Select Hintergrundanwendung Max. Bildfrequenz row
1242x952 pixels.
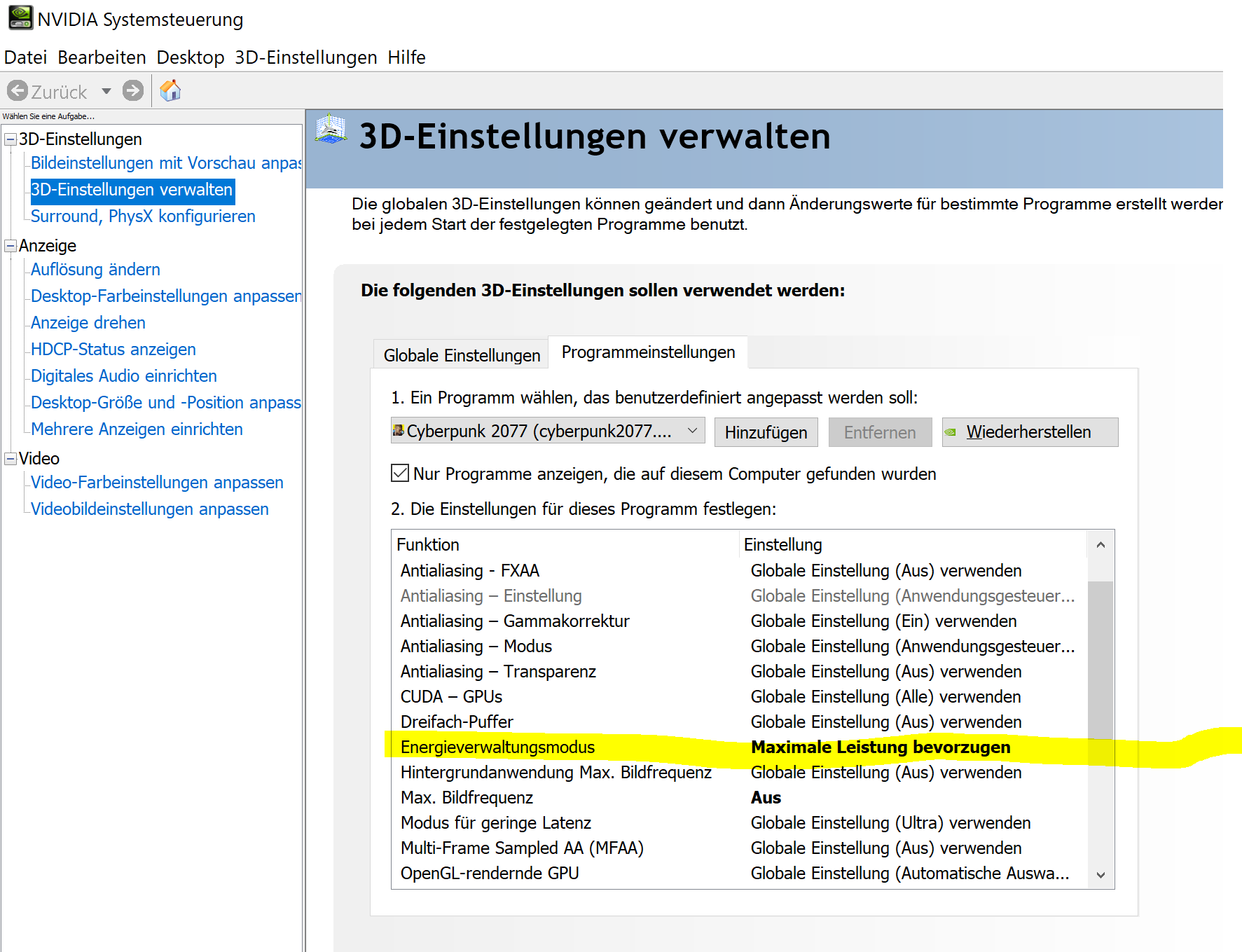tap(739, 773)
